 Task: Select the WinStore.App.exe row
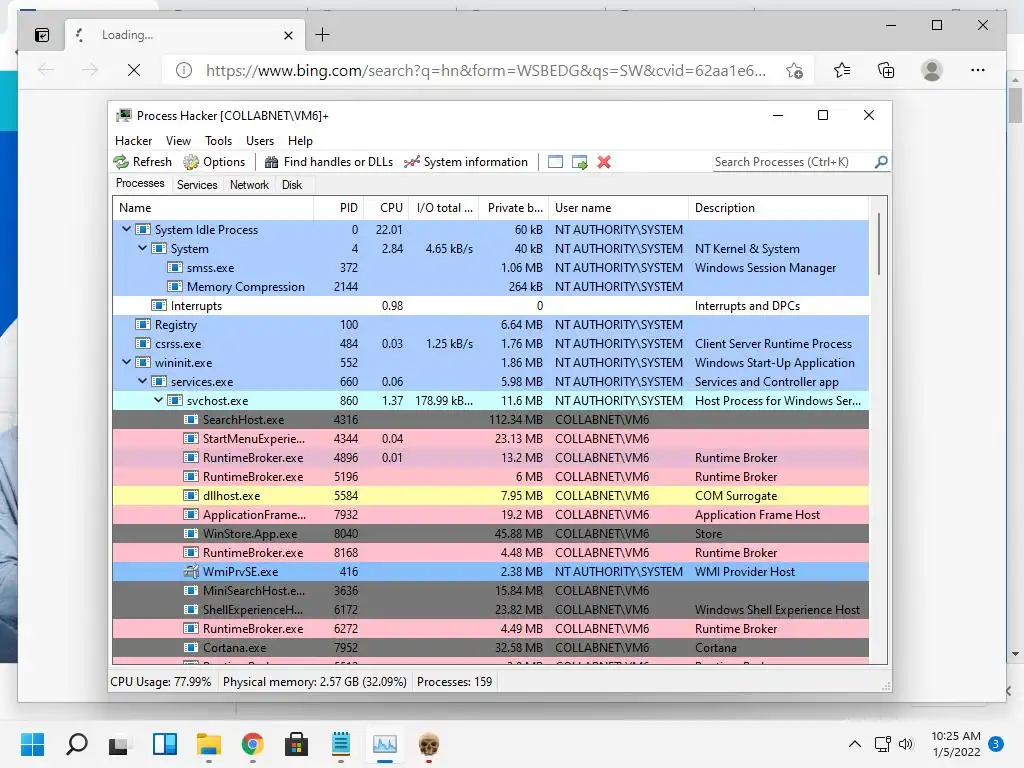(x=490, y=534)
